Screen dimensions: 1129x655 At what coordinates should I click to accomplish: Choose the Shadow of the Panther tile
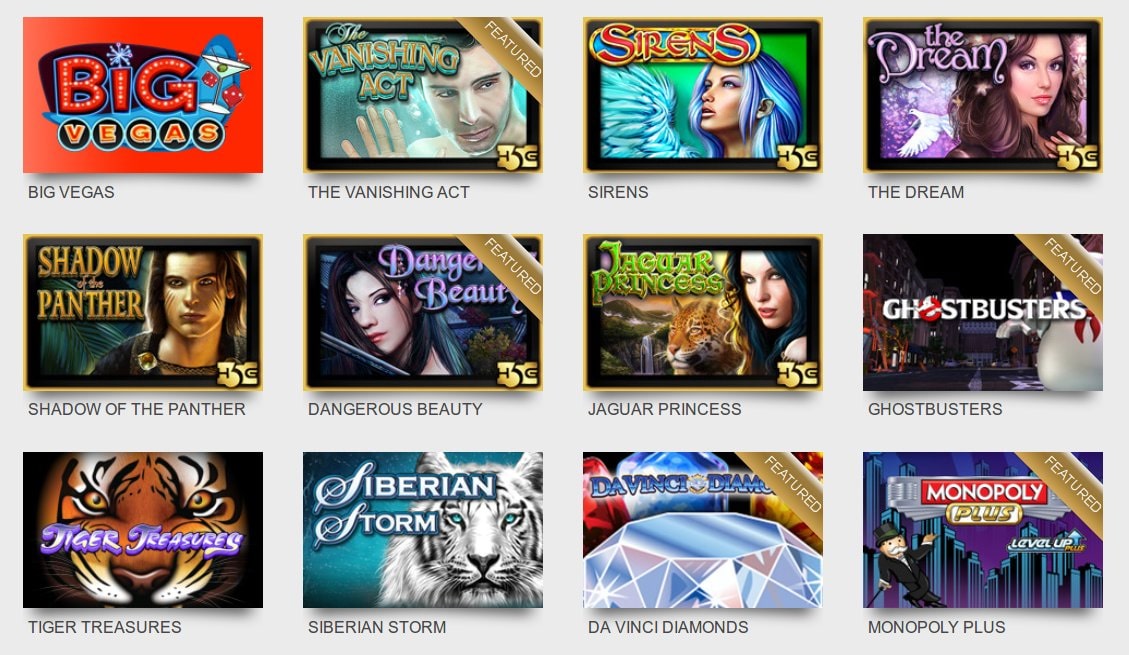[x=143, y=312]
